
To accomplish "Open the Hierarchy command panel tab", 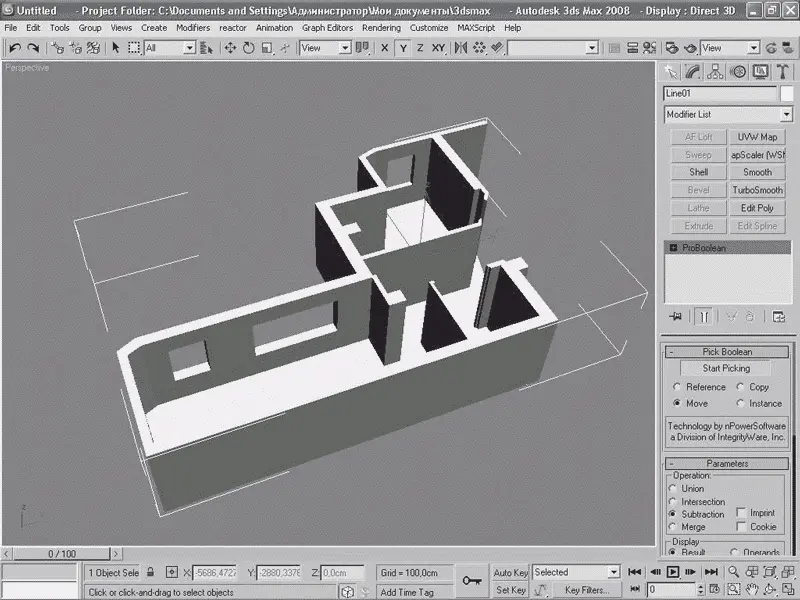I will (x=715, y=71).
